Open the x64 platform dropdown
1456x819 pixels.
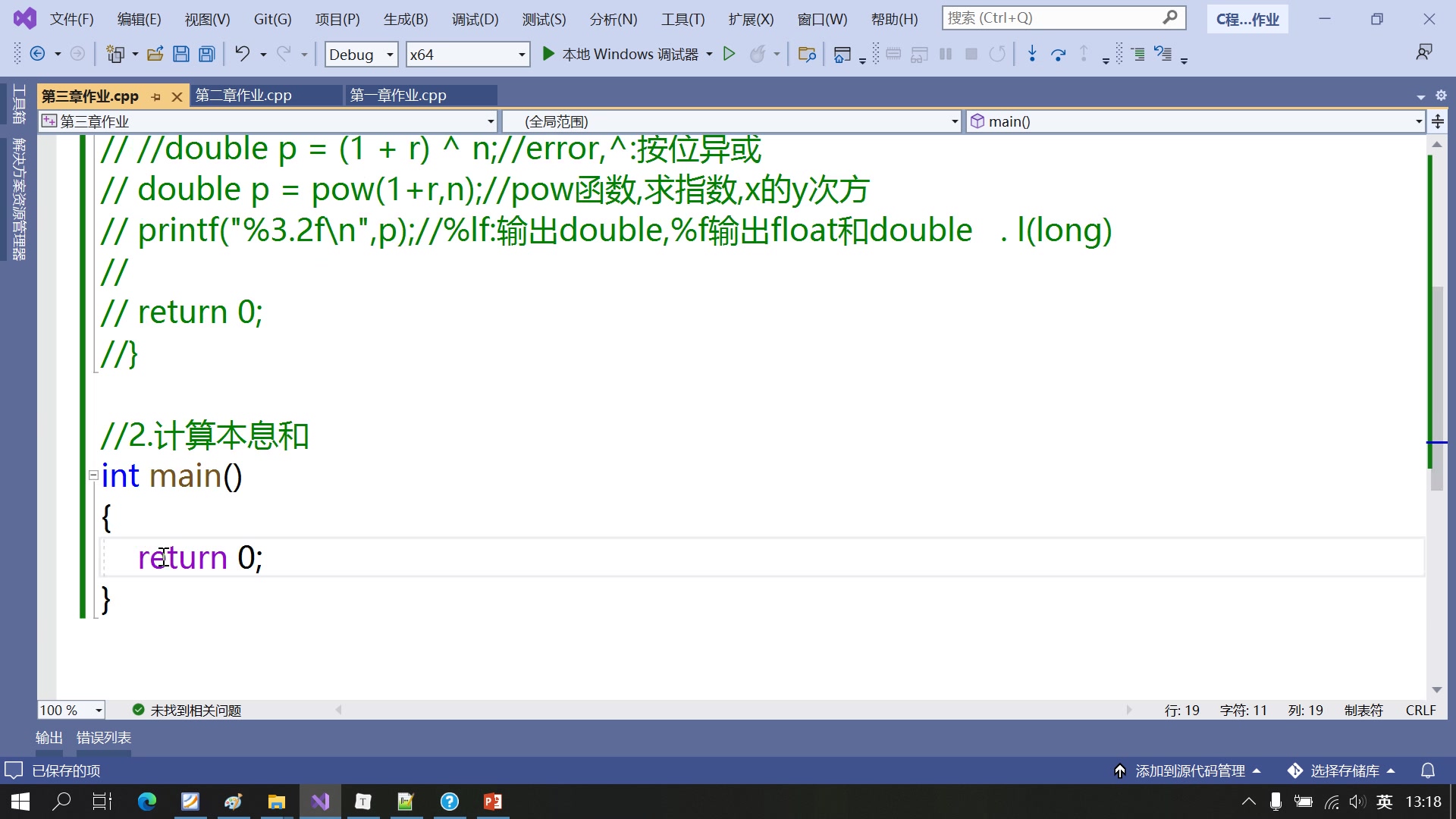point(467,55)
